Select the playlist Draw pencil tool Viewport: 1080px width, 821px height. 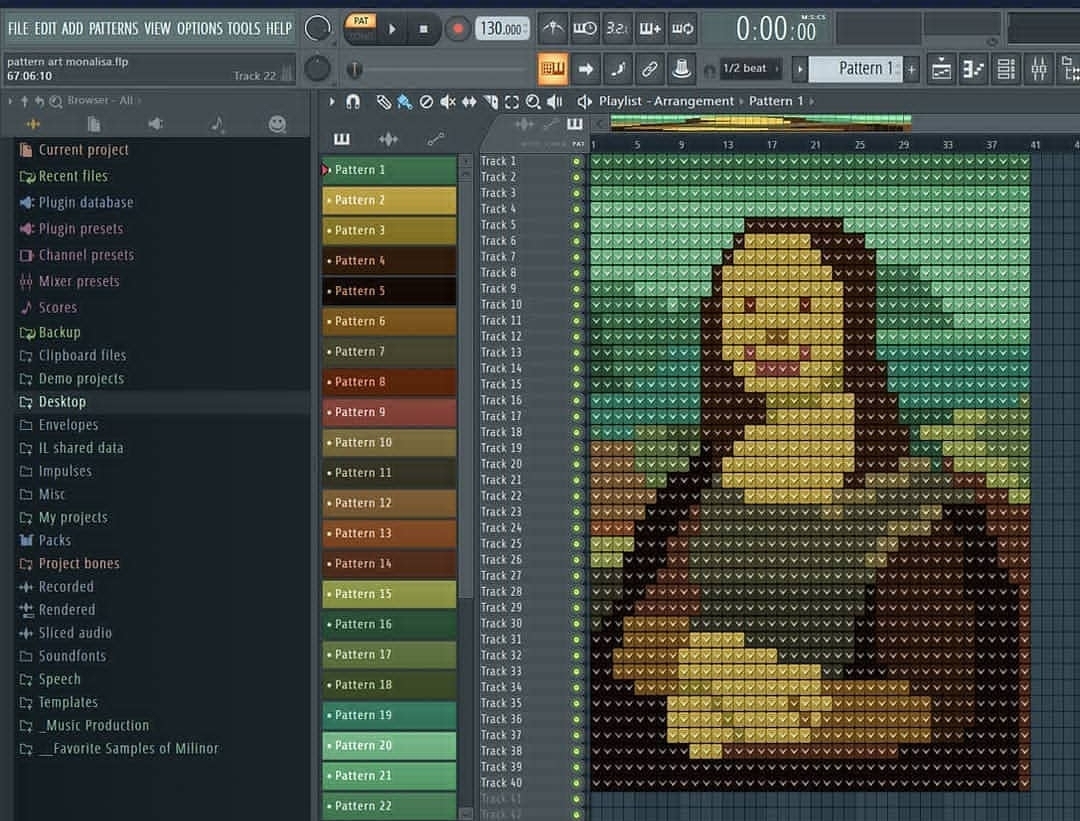point(384,102)
